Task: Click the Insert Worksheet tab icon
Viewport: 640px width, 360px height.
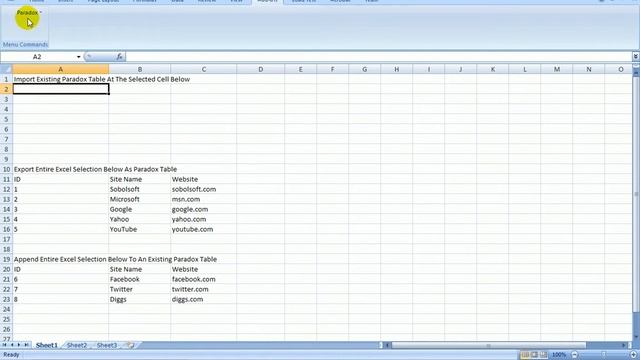Action: tap(131, 345)
